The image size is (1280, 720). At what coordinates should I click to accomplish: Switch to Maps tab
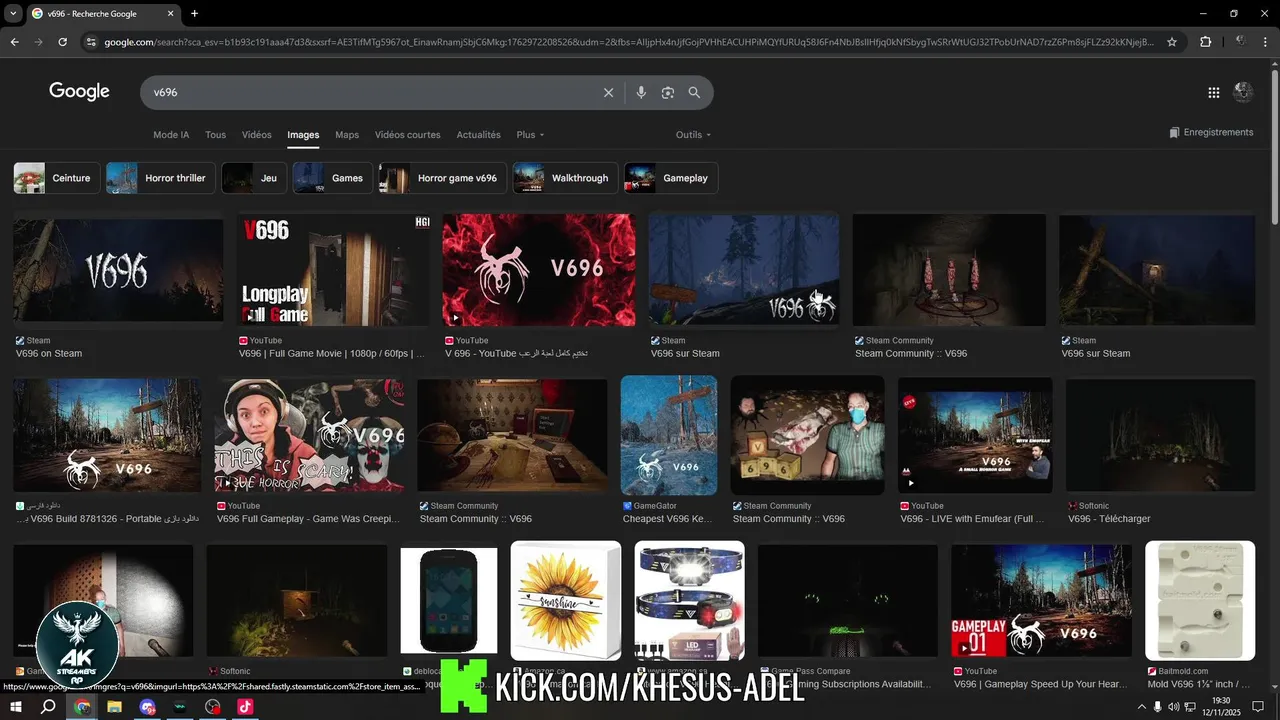coord(347,135)
